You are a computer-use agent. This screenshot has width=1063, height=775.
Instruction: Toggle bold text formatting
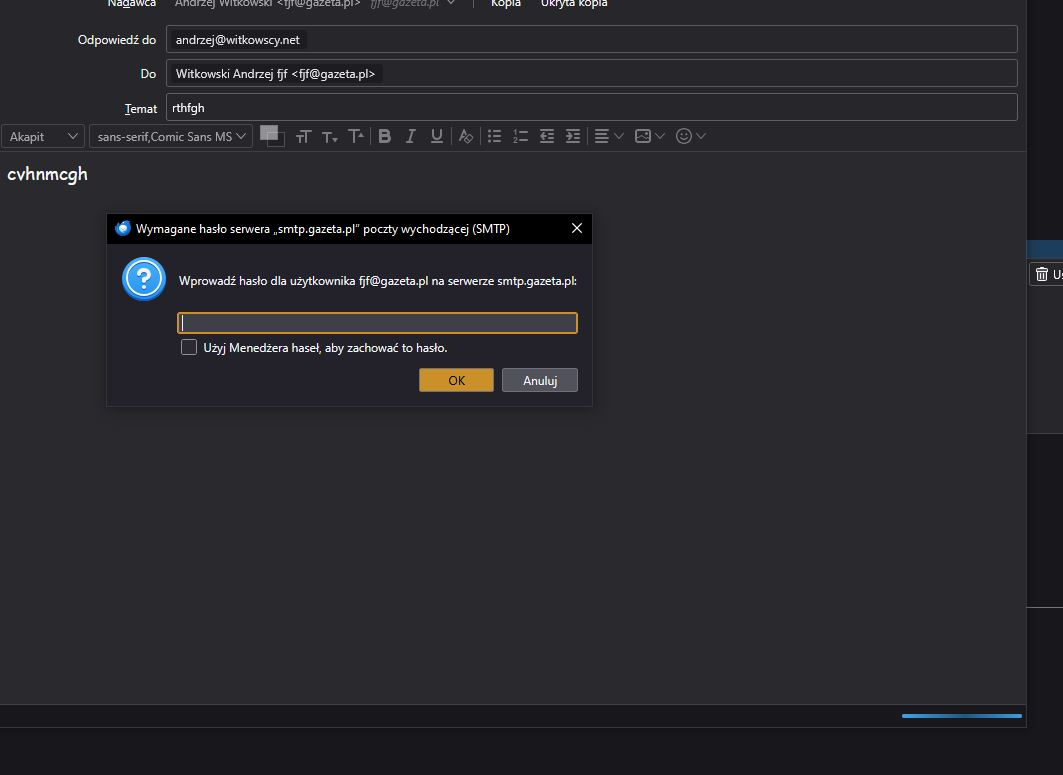(384, 136)
